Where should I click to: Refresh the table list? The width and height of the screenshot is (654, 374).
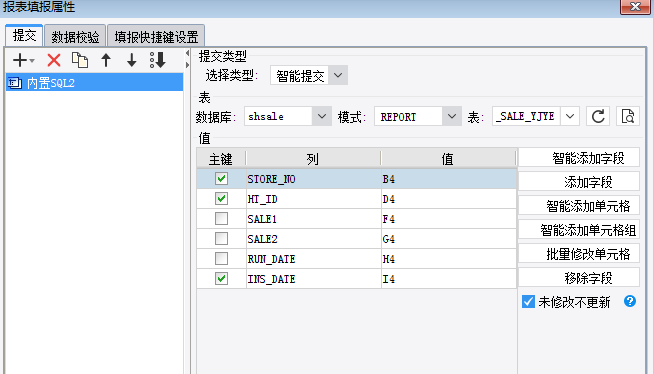(x=598, y=116)
